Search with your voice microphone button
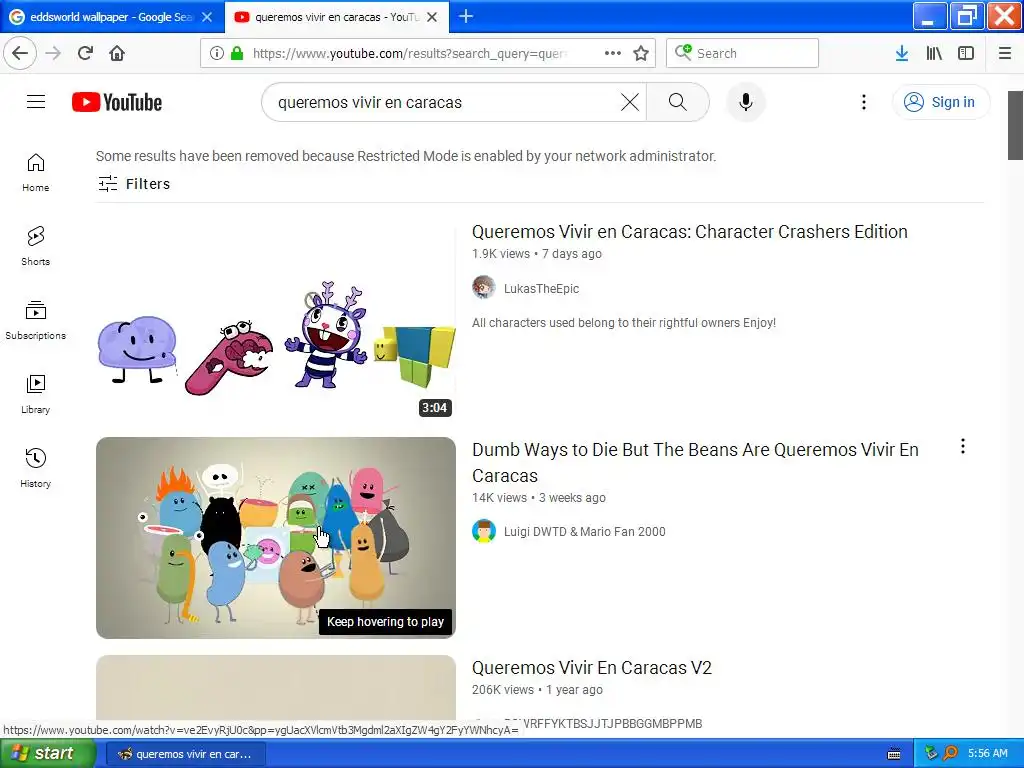1024x768 pixels. 745,102
